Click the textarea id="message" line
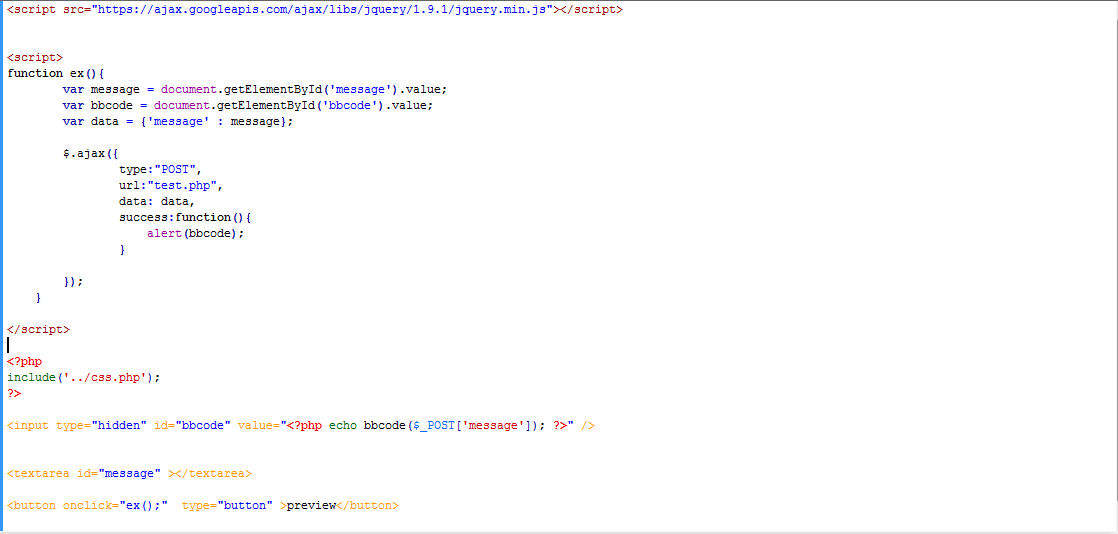1118x534 pixels. click(129, 473)
